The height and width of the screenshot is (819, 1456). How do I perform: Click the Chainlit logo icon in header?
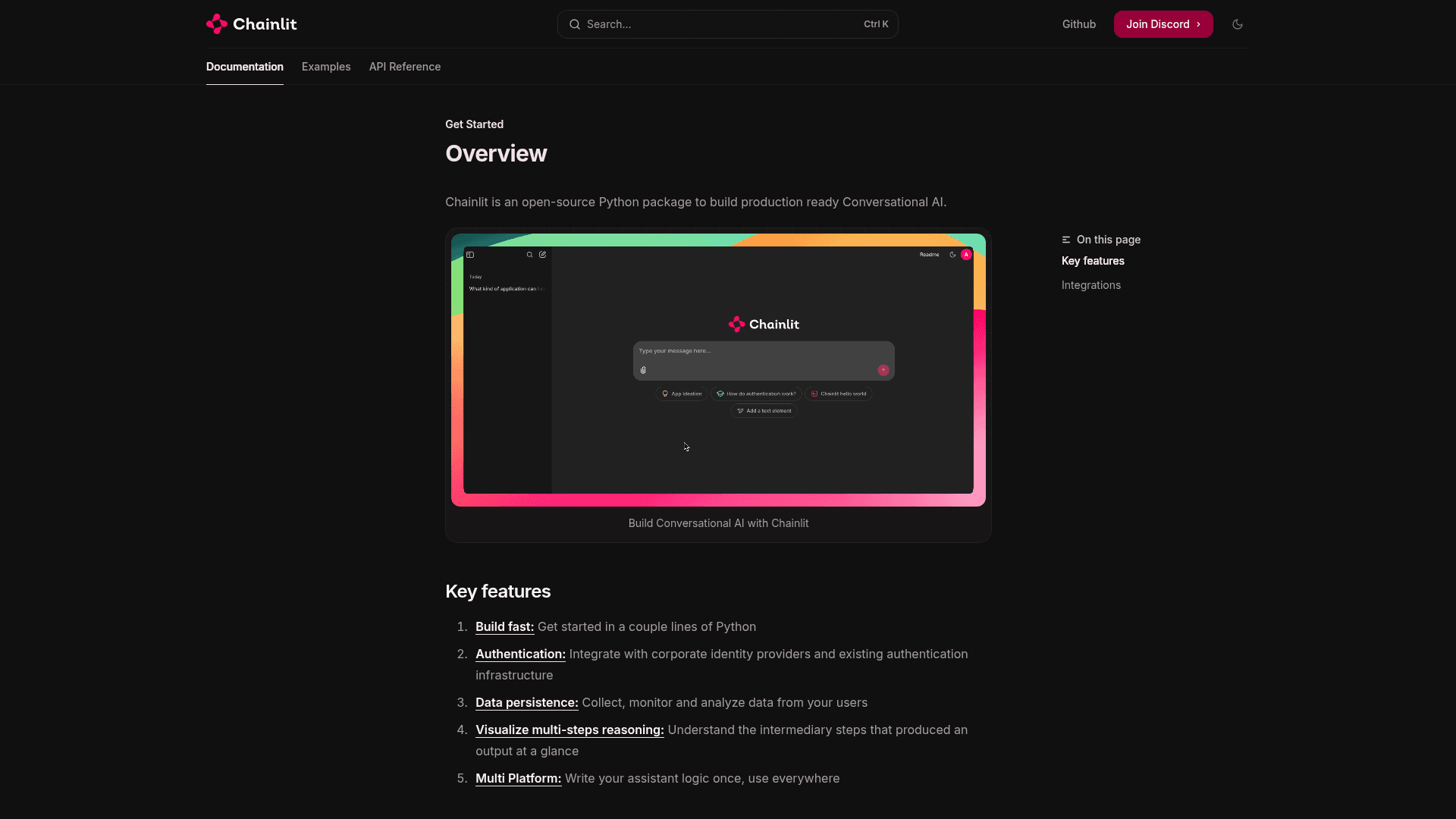point(217,24)
